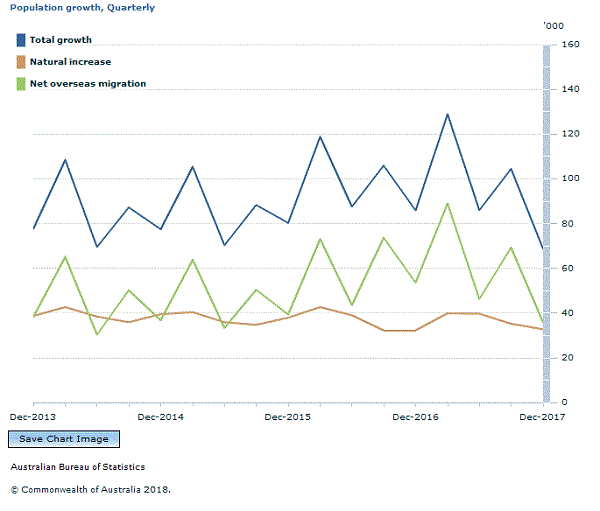Click the Commonwealth of Australia 2018 copyright text
Image resolution: width=600 pixels, height=511 pixels.
(x=91, y=490)
